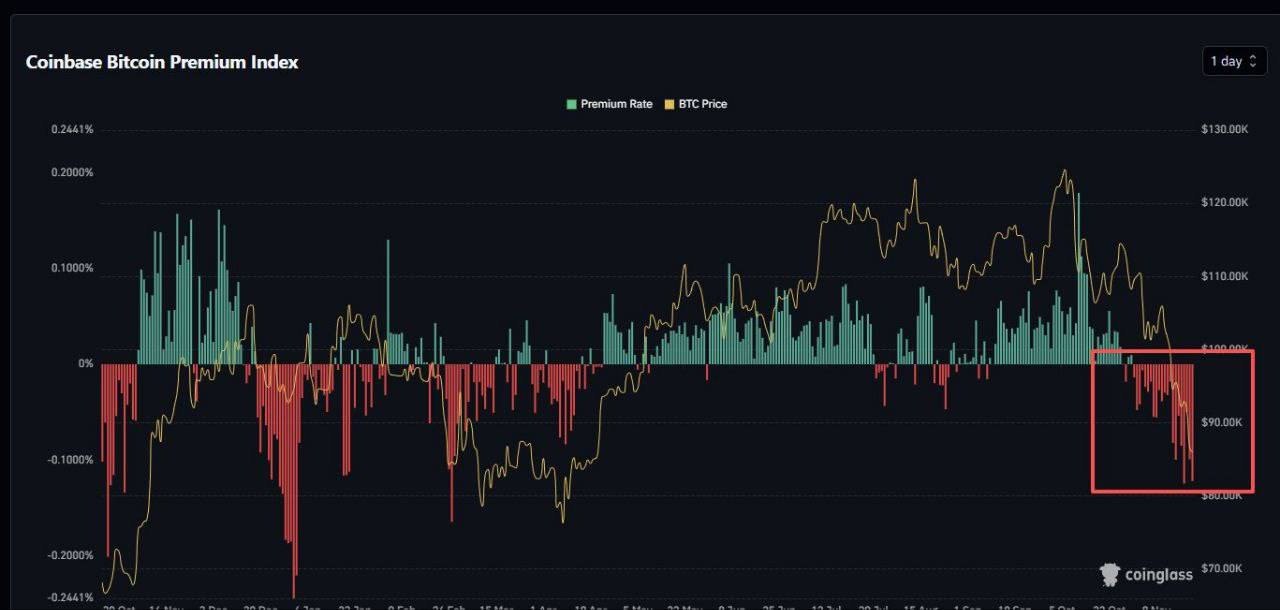Image resolution: width=1280 pixels, height=610 pixels.
Task: Click the $130.00K price axis label
Action: 1225,130
